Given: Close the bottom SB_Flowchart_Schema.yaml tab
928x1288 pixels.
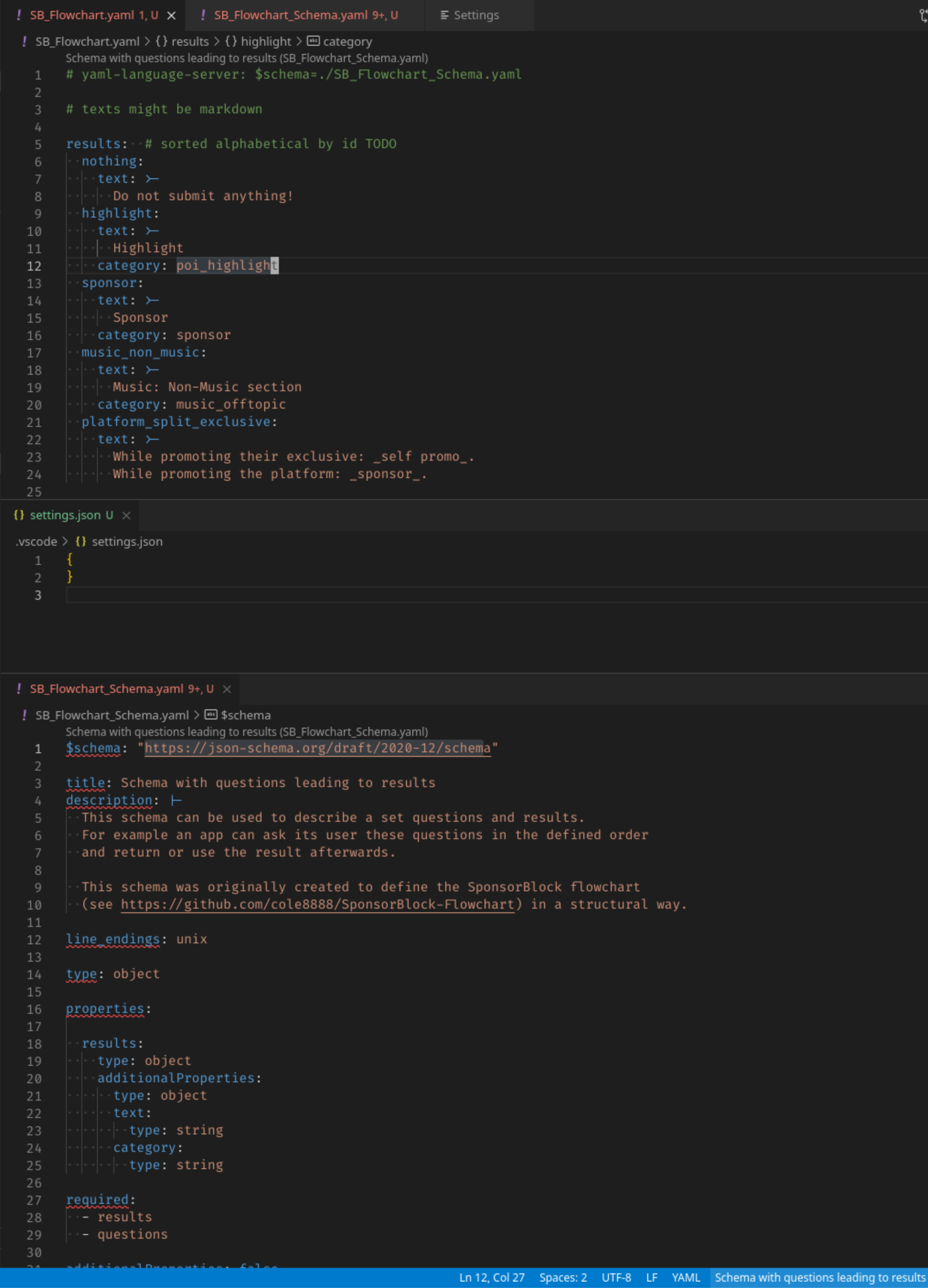Looking at the screenshot, I should (x=227, y=689).
